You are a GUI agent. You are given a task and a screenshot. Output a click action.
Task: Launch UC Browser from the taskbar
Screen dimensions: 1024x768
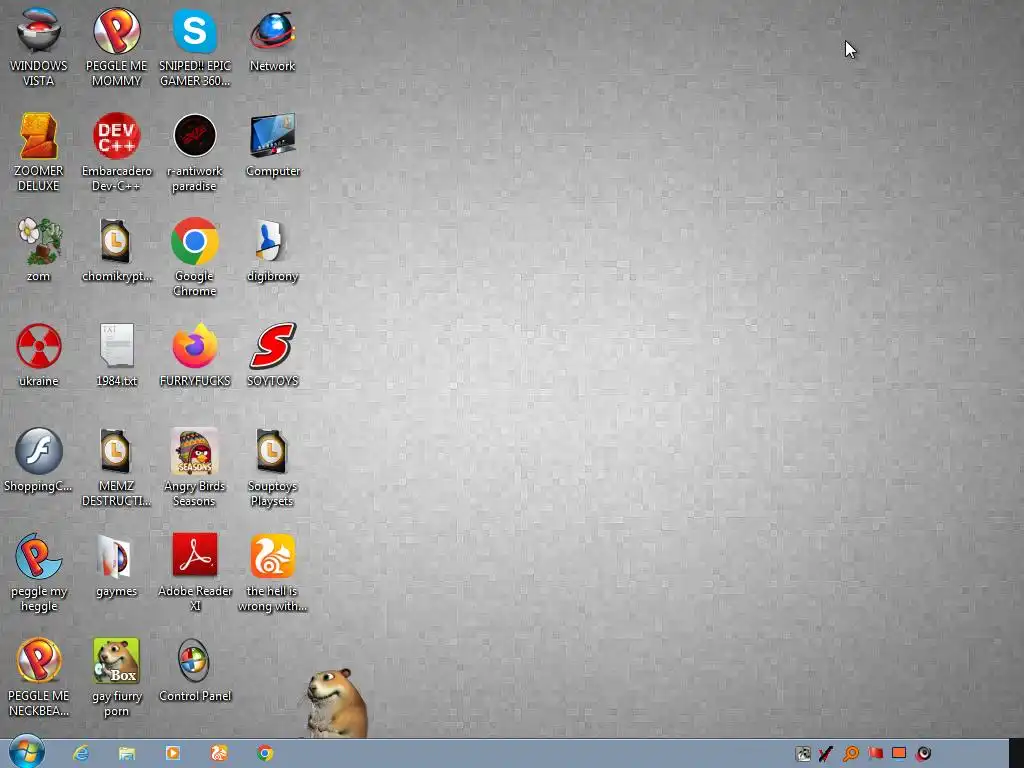(219, 753)
